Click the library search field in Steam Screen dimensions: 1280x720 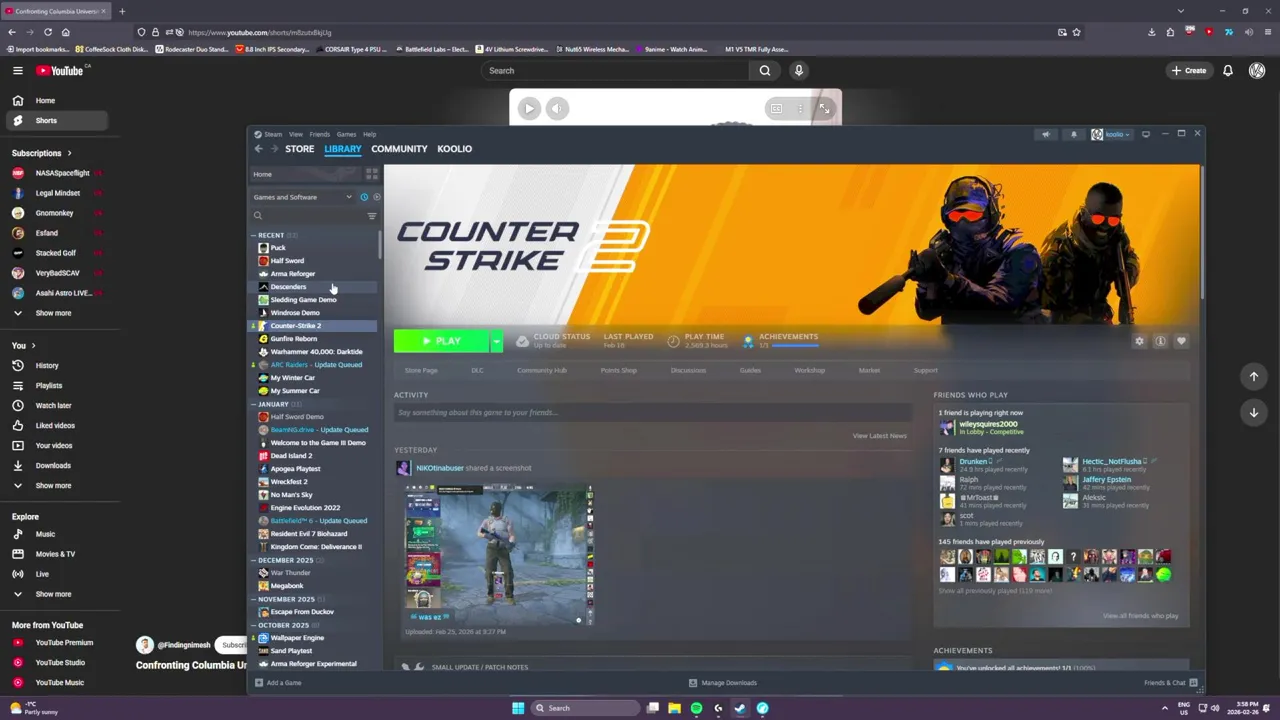coord(310,216)
